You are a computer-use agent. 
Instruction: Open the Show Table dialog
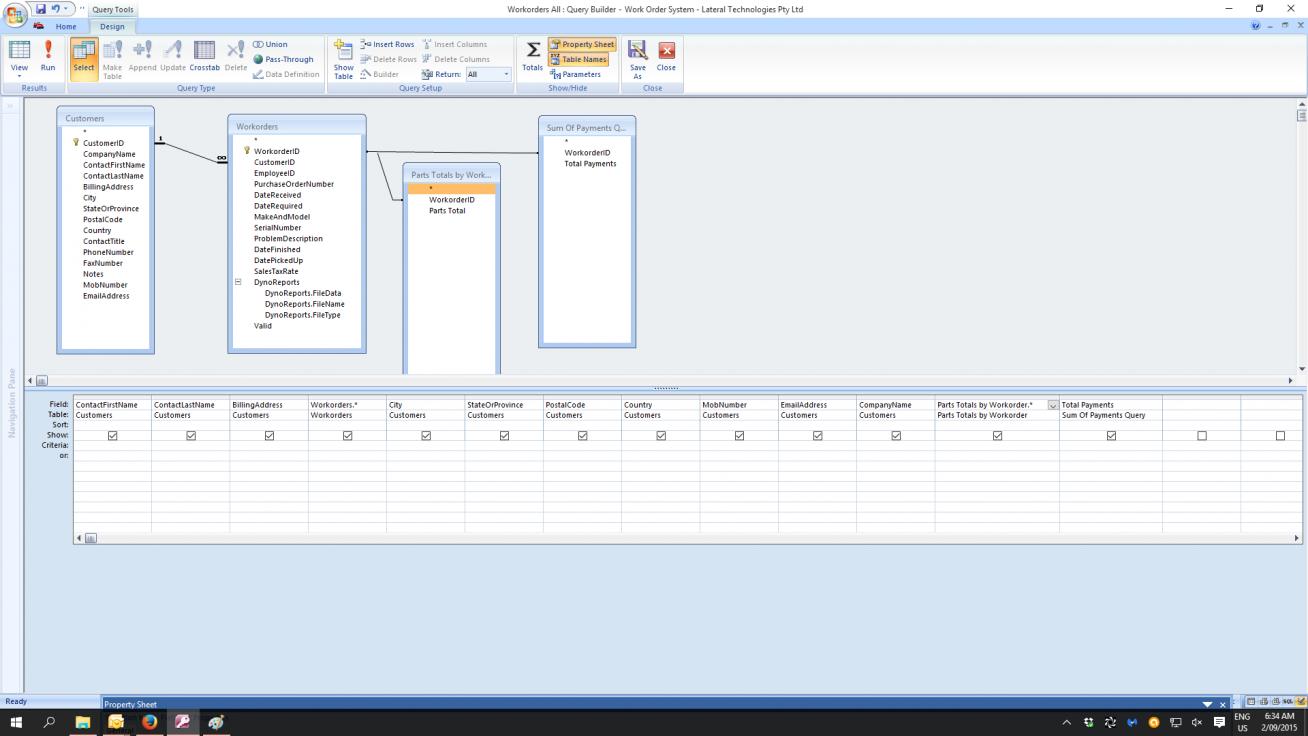pos(343,59)
